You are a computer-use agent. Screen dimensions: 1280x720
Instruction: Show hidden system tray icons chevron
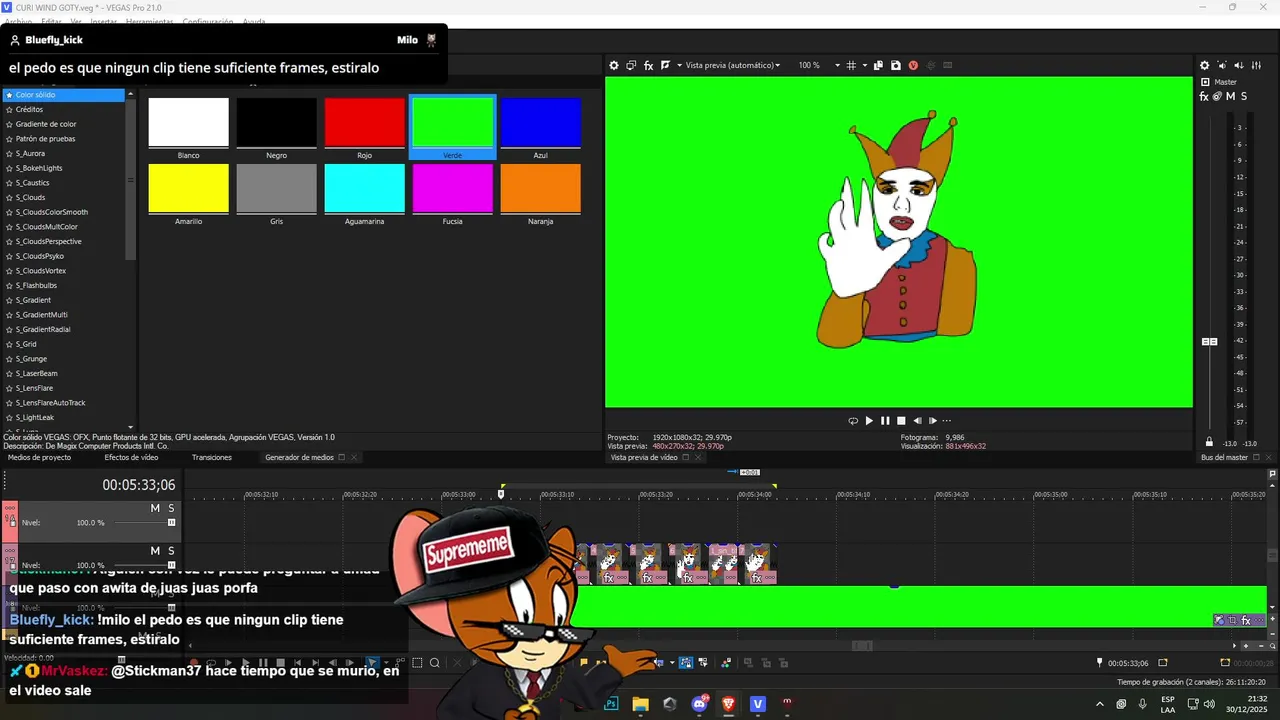tap(1098, 704)
